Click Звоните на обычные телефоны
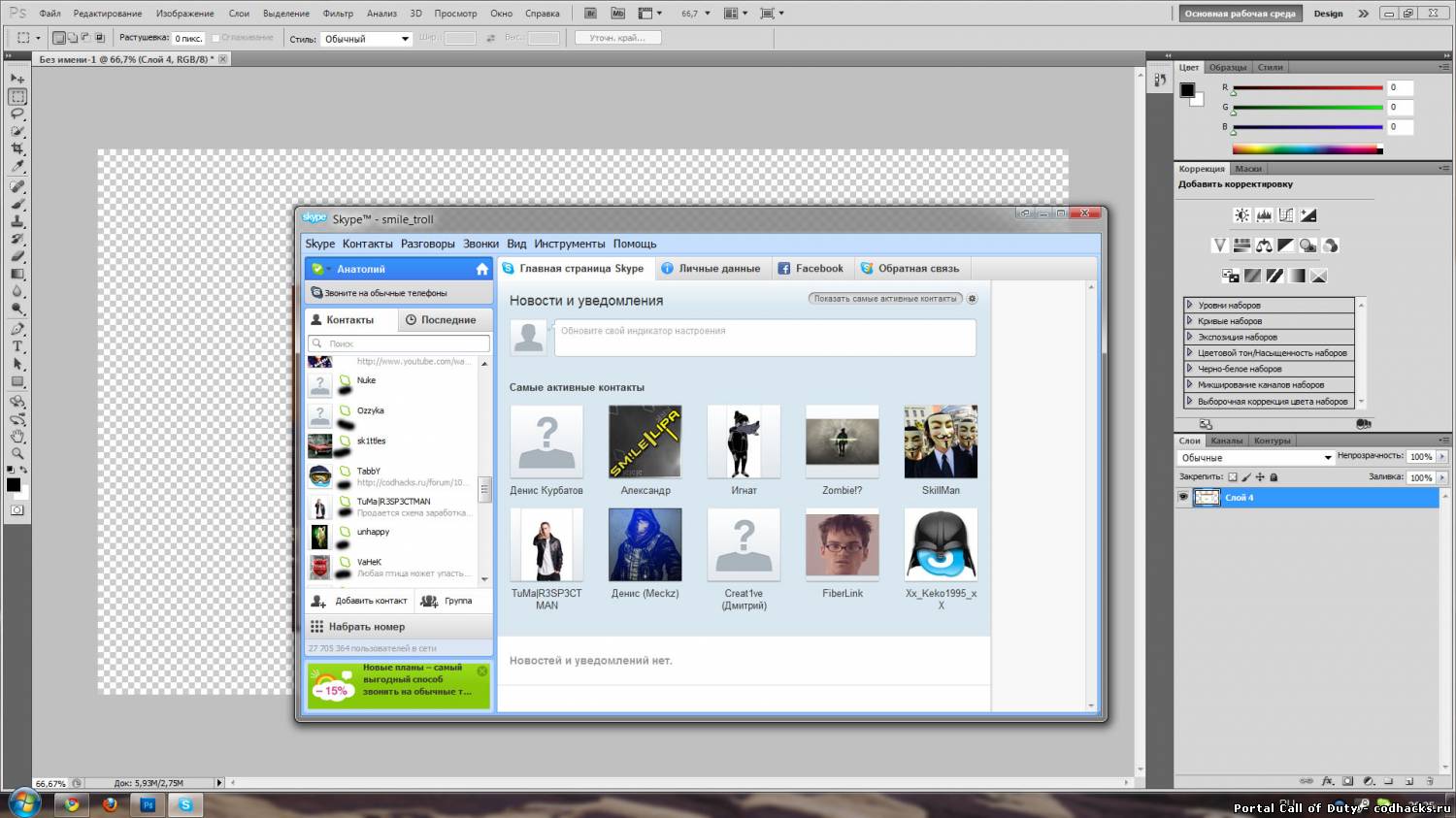 tap(399, 293)
